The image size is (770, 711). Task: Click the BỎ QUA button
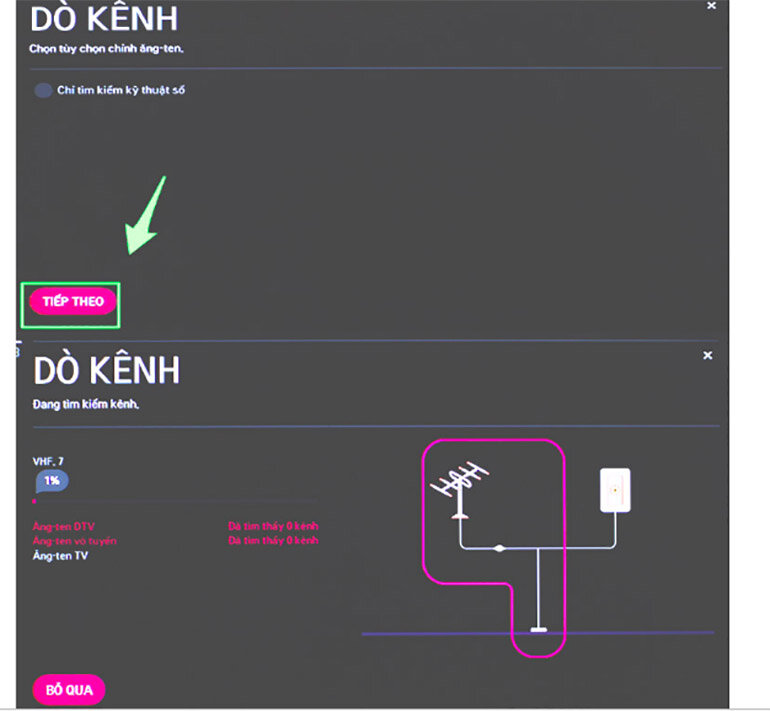pyautogui.click(x=69, y=689)
